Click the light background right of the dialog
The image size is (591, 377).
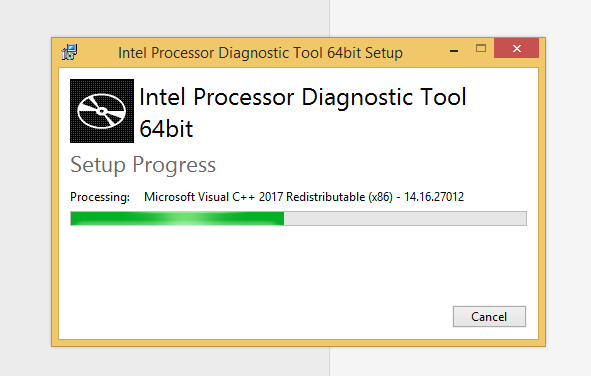(568, 188)
